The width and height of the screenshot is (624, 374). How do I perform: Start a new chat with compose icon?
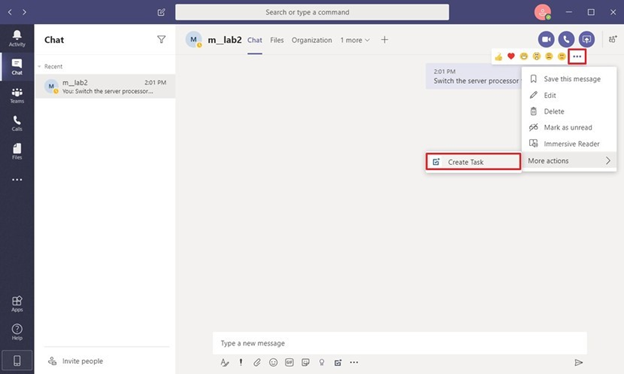tap(161, 12)
